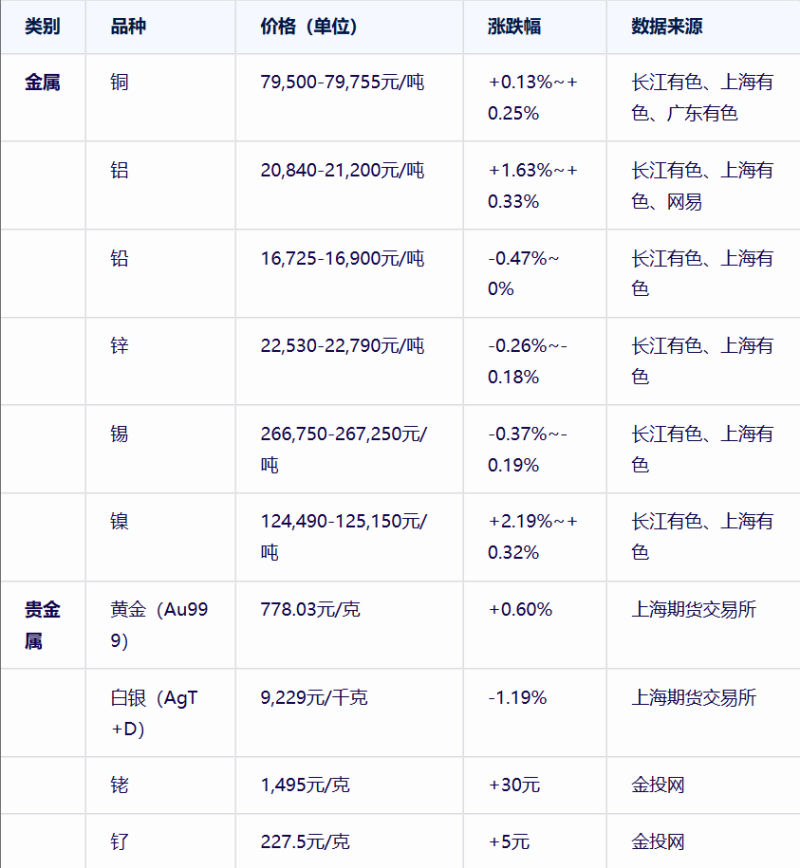The width and height of the screenshot is (800, 868).
Task: Click silver change value -1.19%
Action: (x=518, y=698)
